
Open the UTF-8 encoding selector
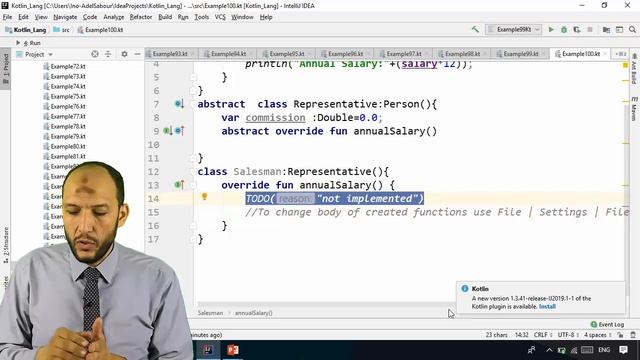coord(569,335)
